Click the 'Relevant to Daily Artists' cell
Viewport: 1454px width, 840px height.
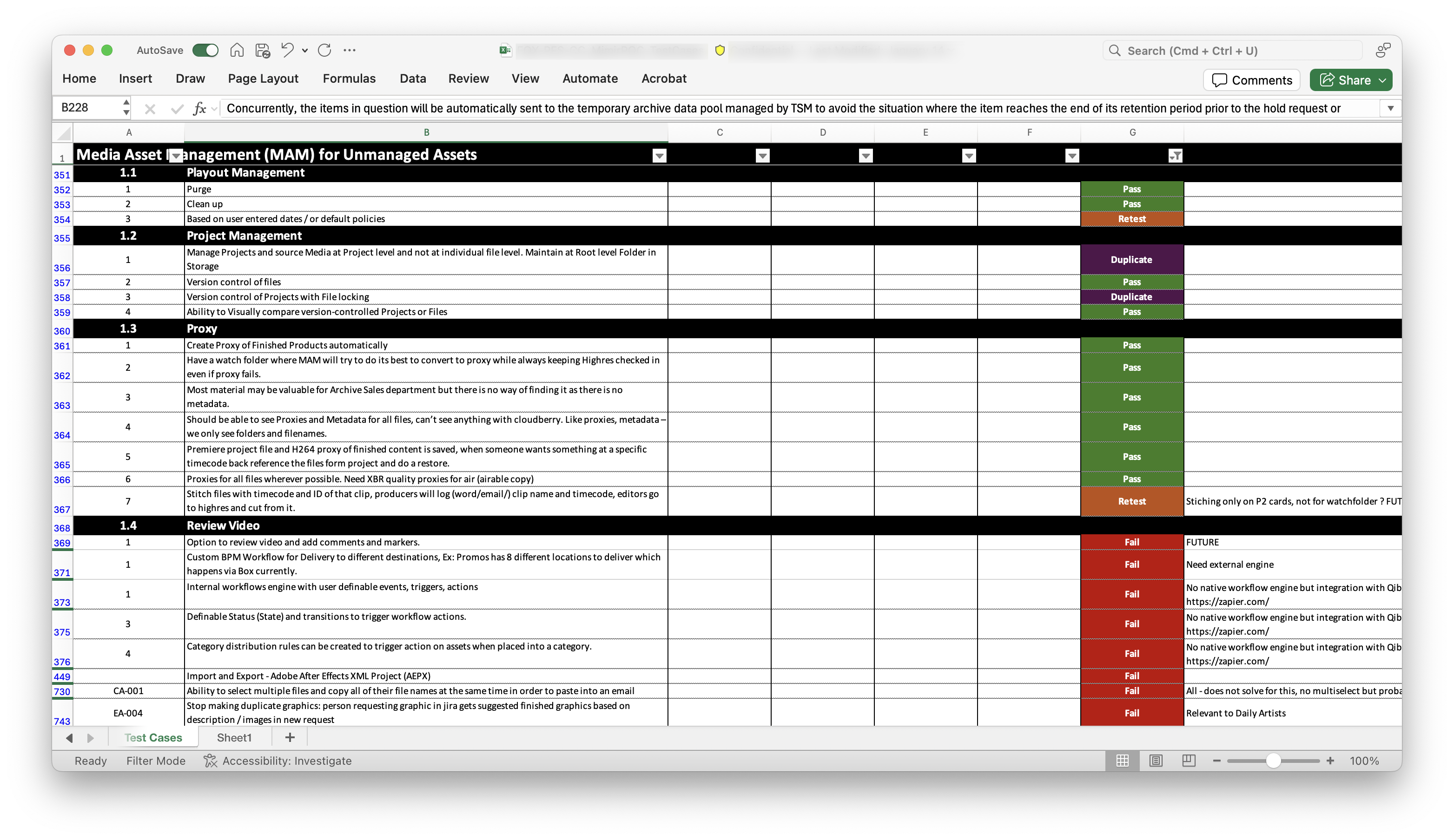click(x=1293, y=713)
